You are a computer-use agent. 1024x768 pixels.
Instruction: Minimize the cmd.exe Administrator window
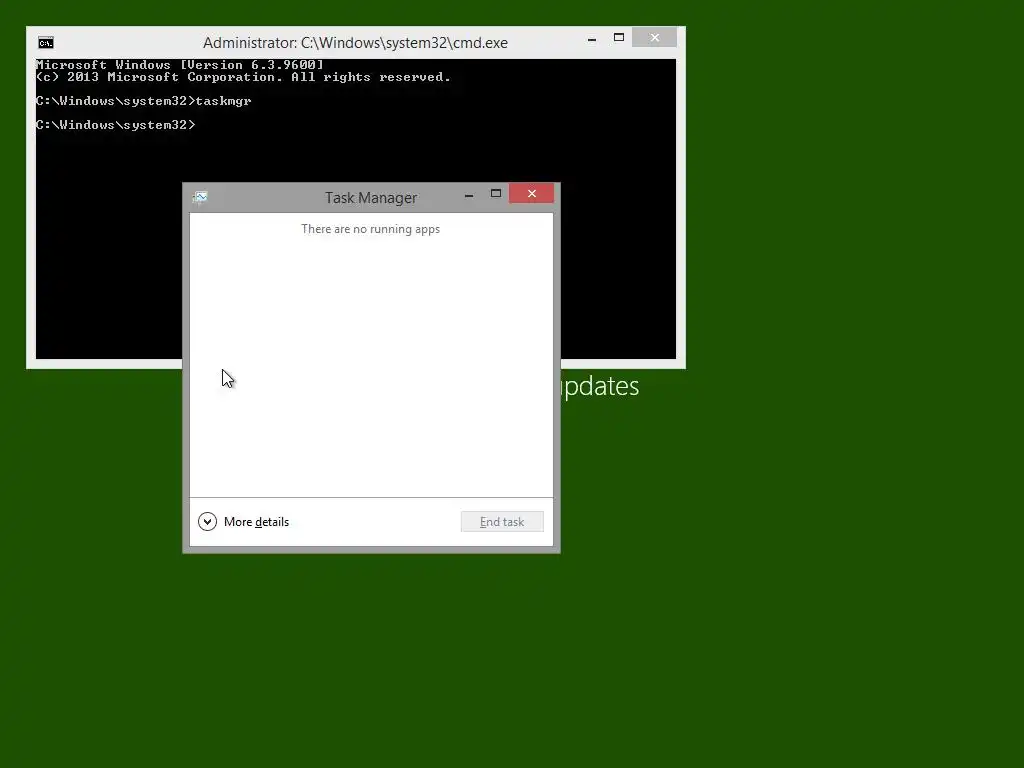(592, 39)
